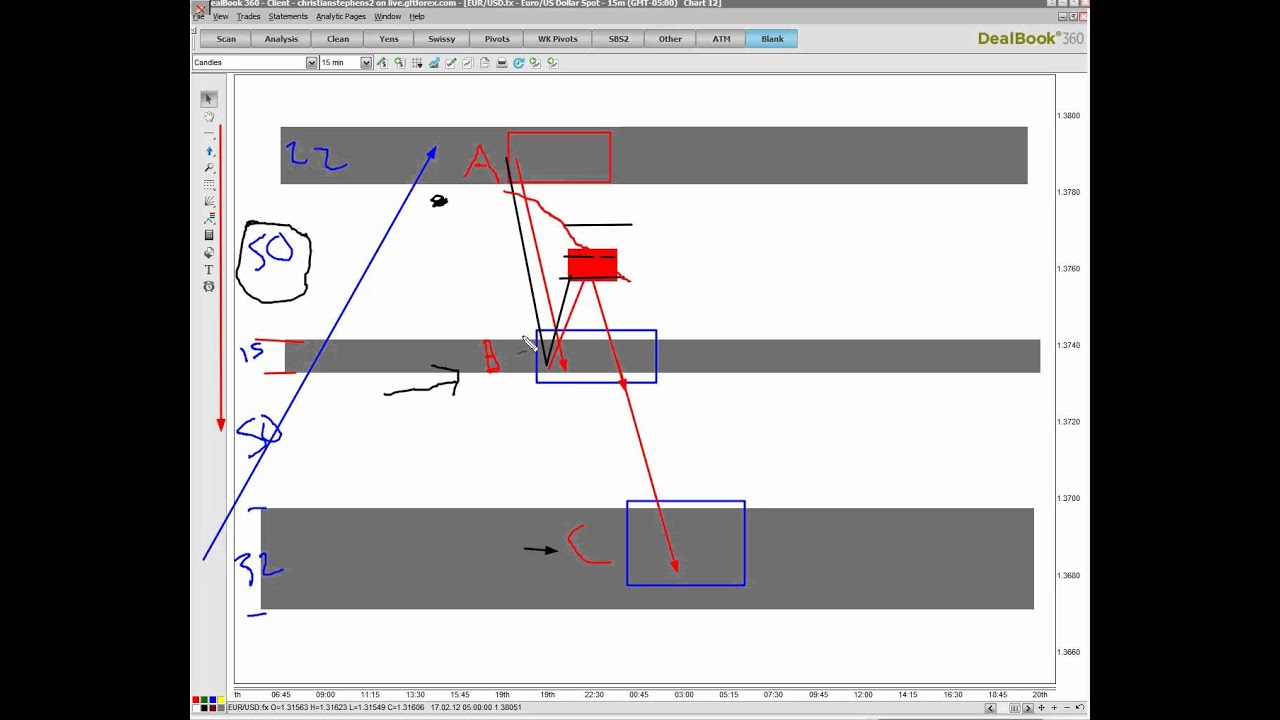Image resolution: width=1280 pixels, height=720 pixels.
Task: Click the green dollar-sign order icon
Action: point(400,62)
